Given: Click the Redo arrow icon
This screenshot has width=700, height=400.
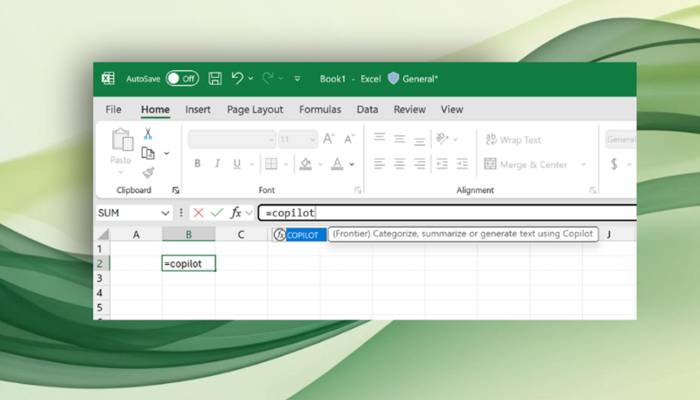Looking at the screenshot, I should (268, 78).
